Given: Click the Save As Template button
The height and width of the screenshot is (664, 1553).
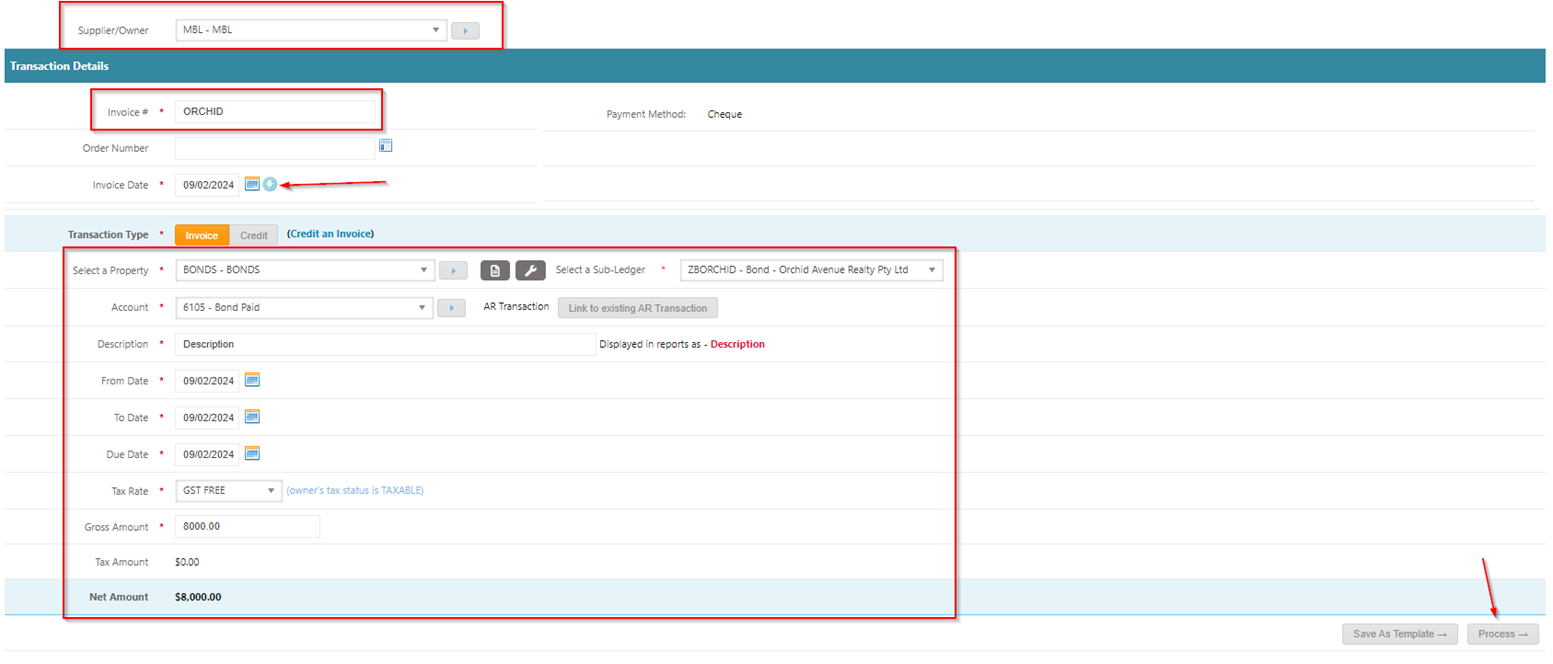Looking at the screenshot, I should [1400, 634].
